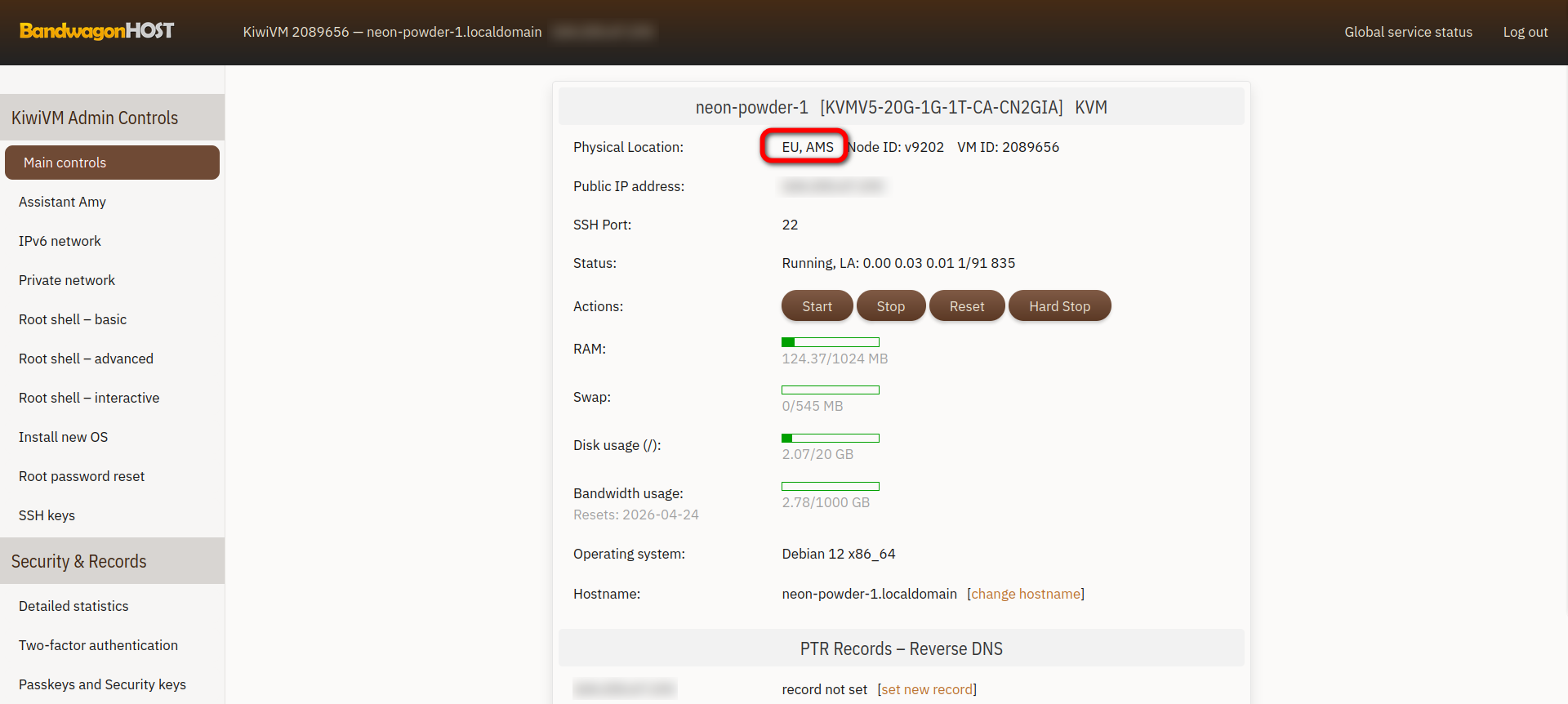Click the RAM usage bar
This screenshot has width=1568, height=704.
tap(830, 342)
